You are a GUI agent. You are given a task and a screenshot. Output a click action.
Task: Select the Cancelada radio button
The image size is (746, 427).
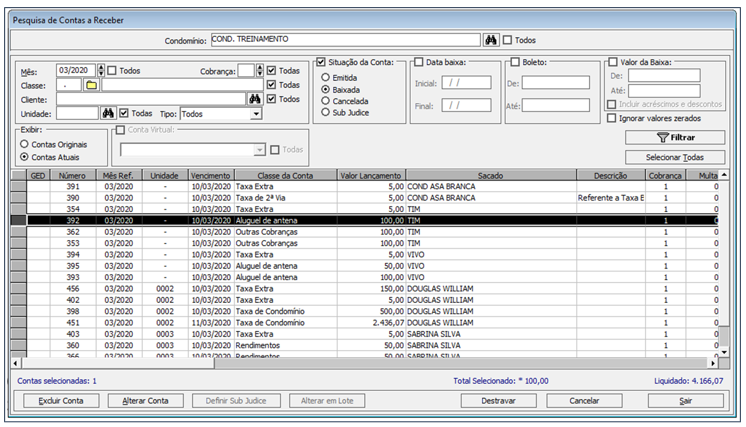[326, 101]
